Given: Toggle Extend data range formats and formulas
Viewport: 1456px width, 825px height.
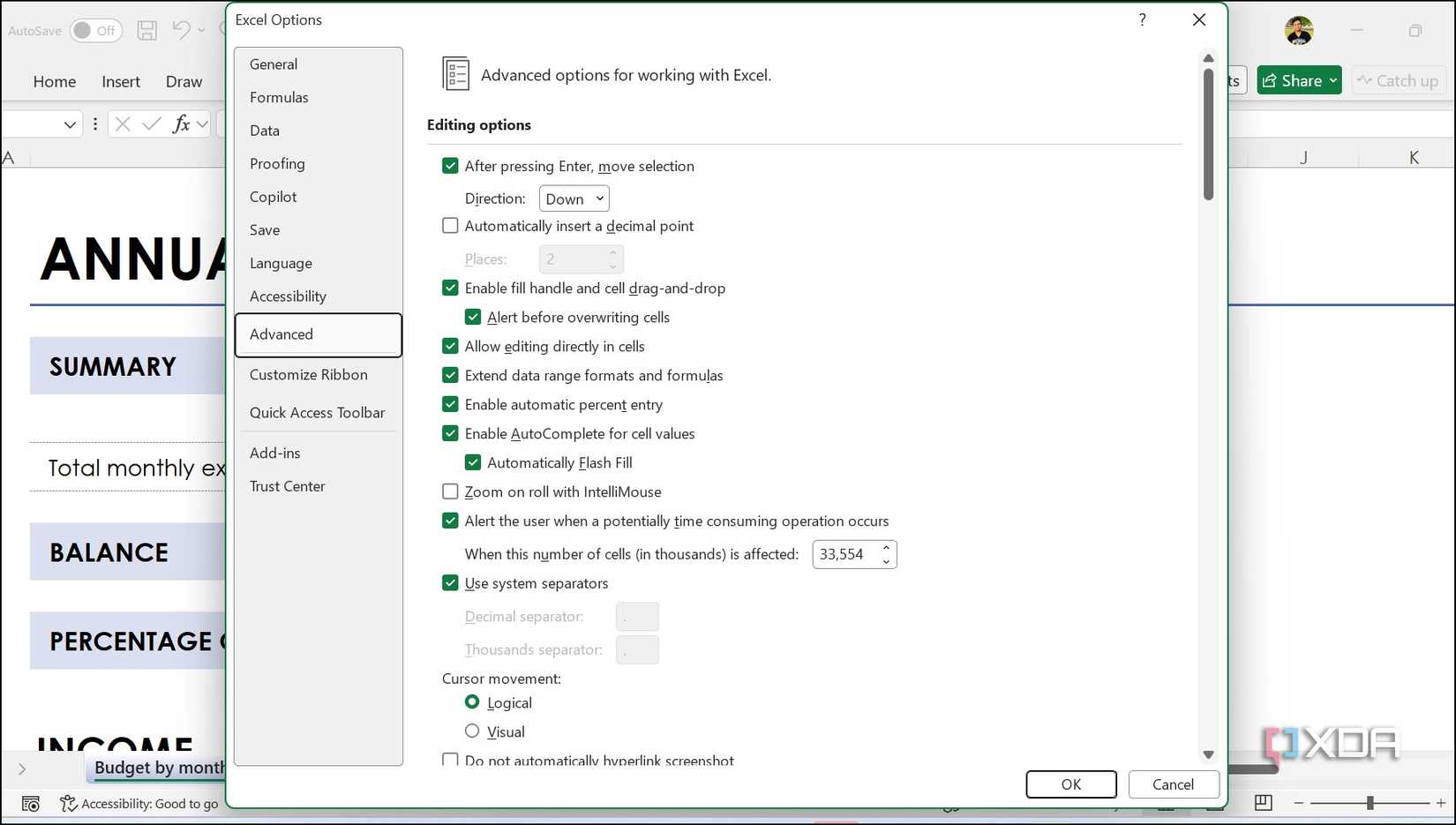Looking at the screenshot, I should [450, 375].
